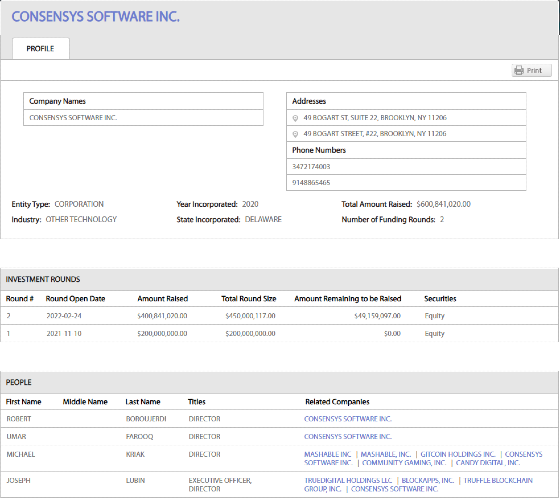
Task: Click the Consensys Software Inc. page title
Action: click(x=95, y=17)
